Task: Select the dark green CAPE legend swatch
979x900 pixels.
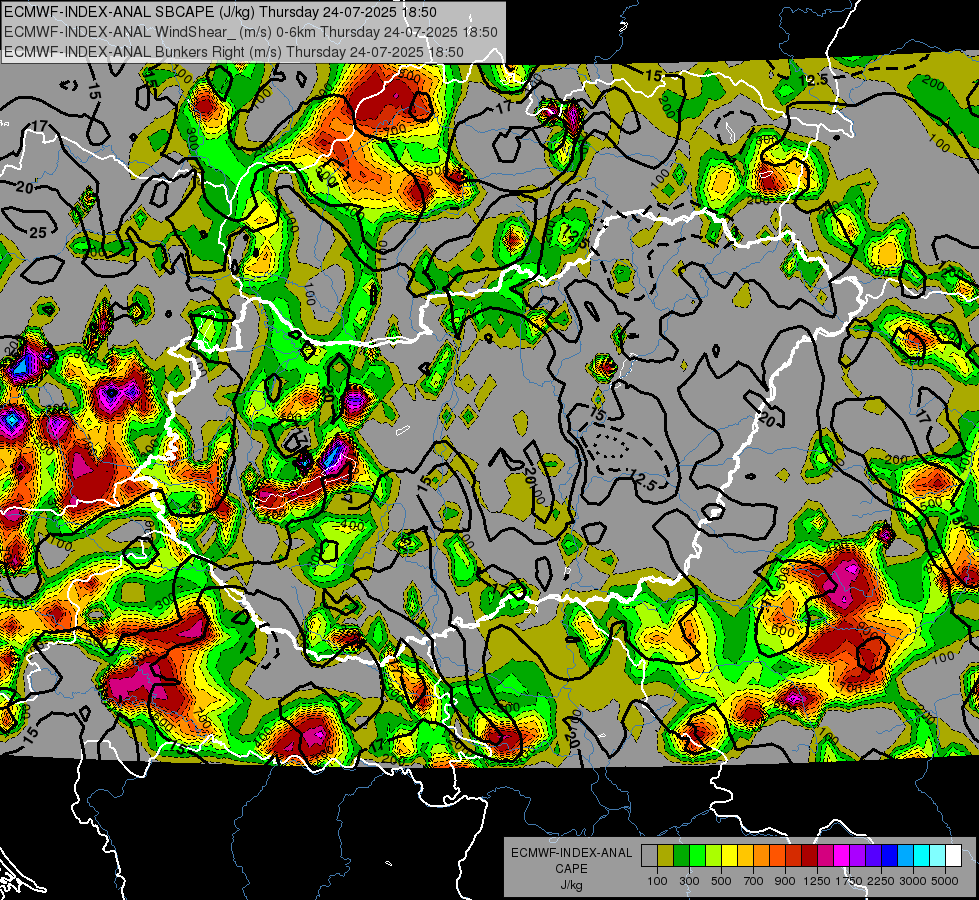Action: coord(681,855)
